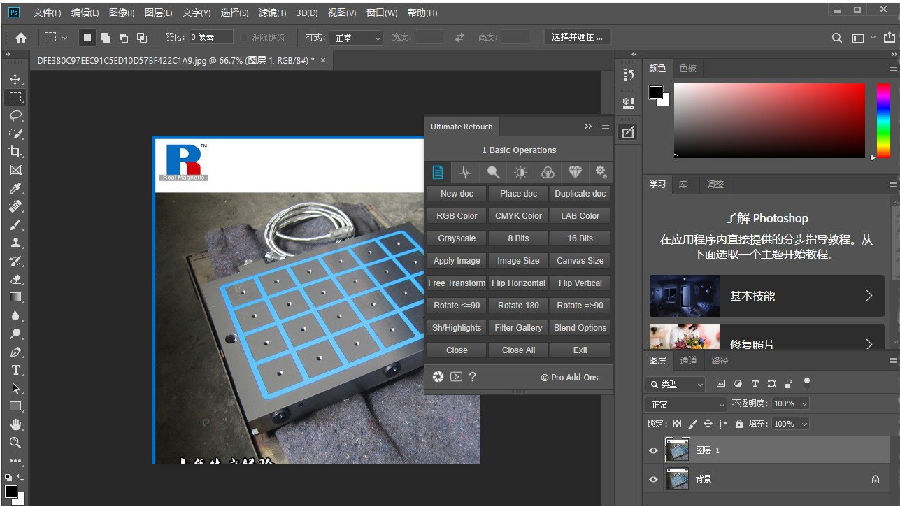Select the Gradient tool
900x506 pixels.
pos(15,297)
